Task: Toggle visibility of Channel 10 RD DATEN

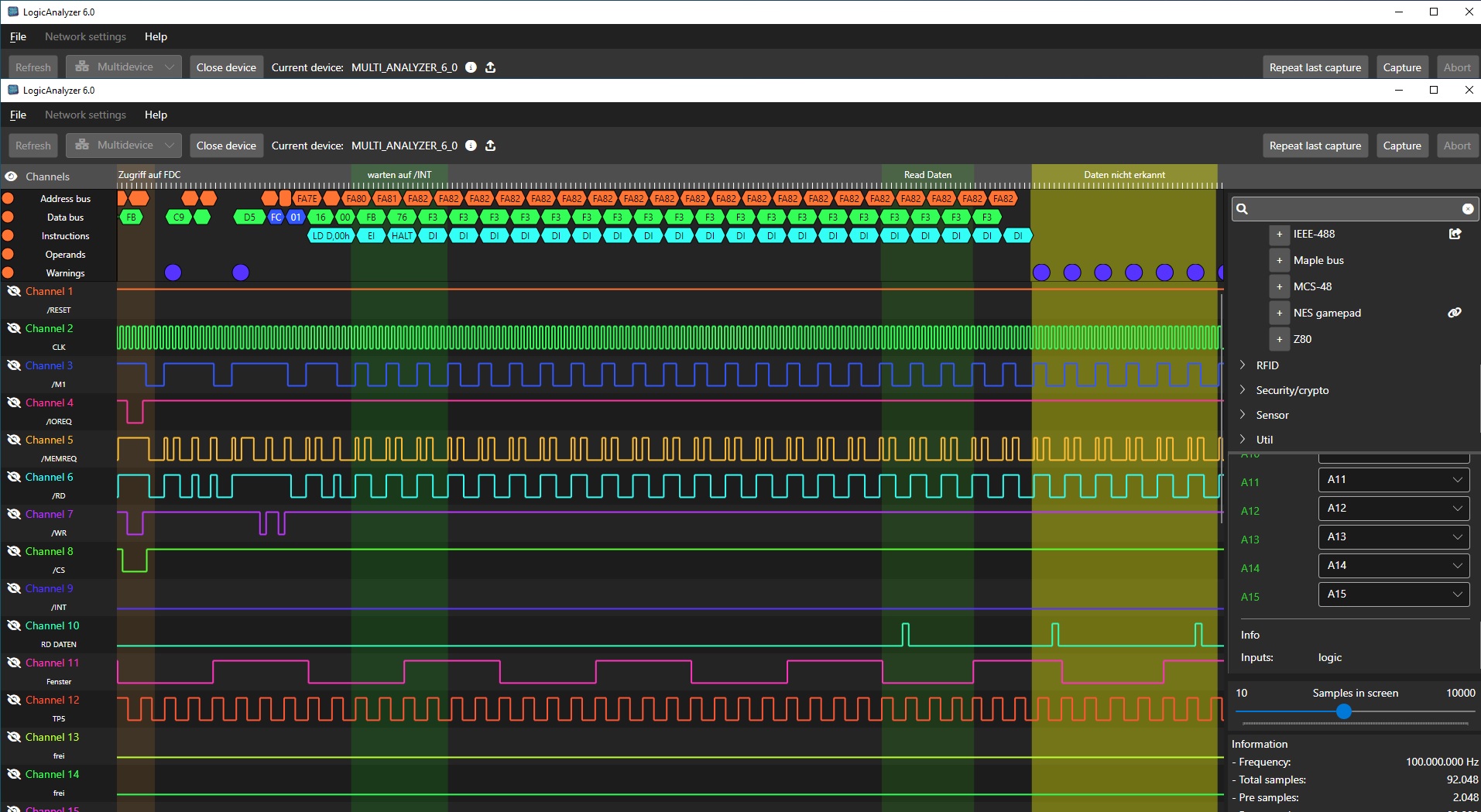Action: point(14,626)
